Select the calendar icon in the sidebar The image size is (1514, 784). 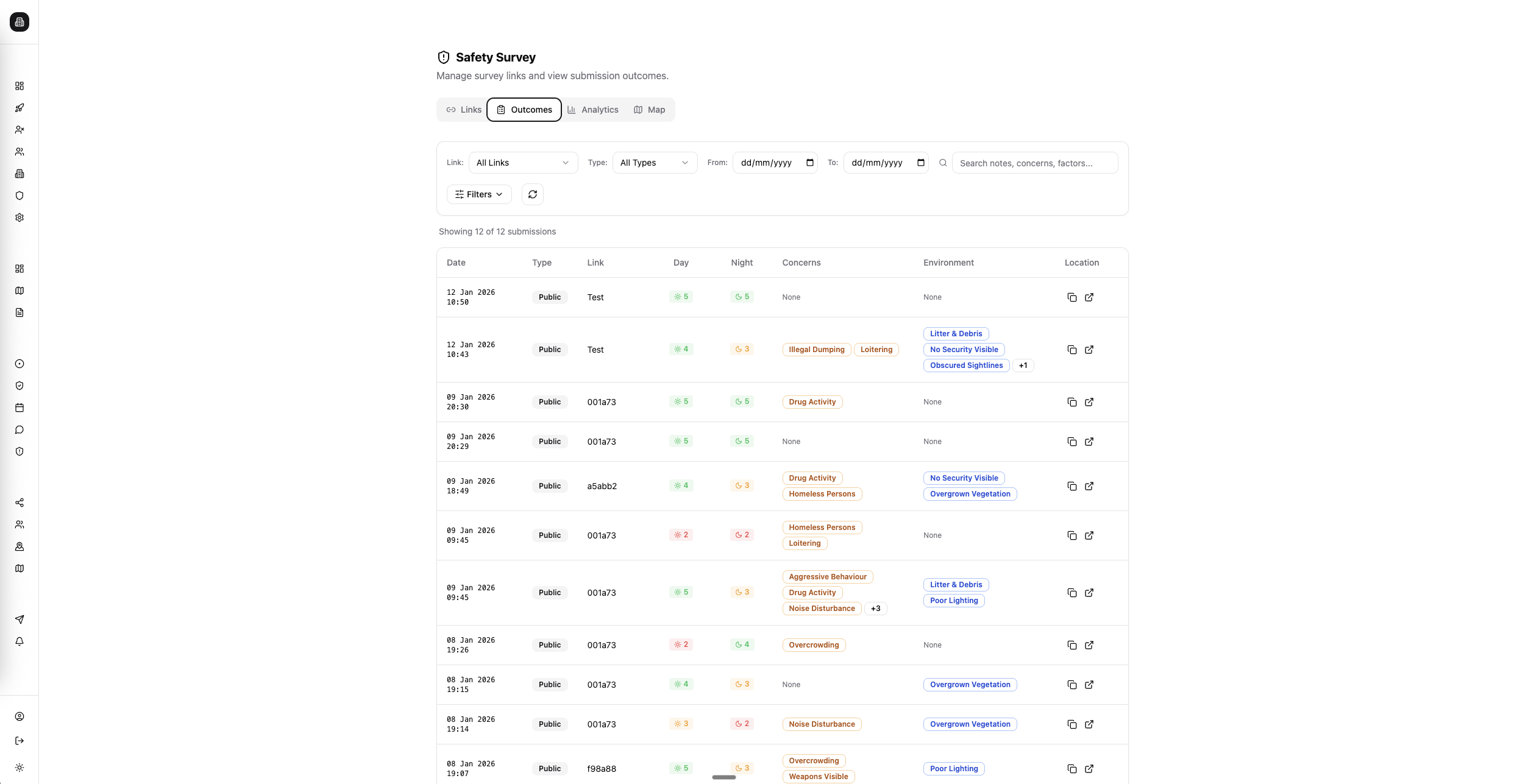pyautogui.click(x=20, y=408)
